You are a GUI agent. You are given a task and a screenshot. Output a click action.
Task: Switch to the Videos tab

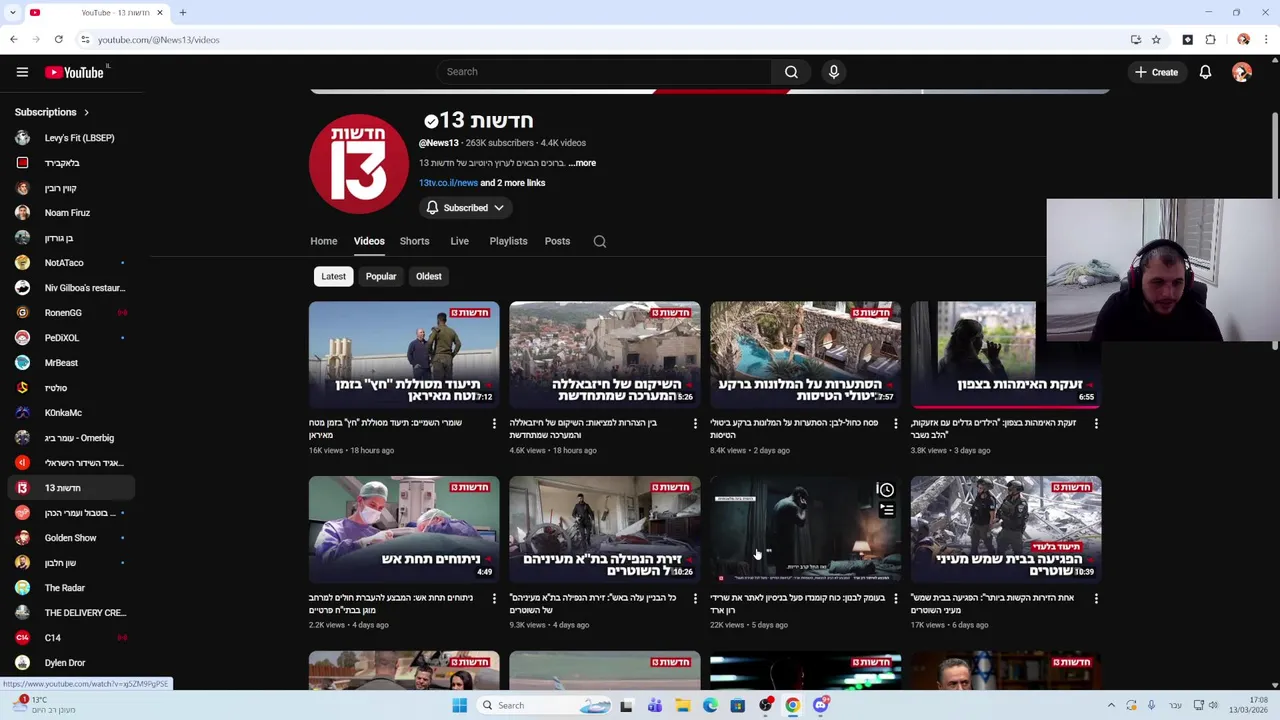[369, 241]
